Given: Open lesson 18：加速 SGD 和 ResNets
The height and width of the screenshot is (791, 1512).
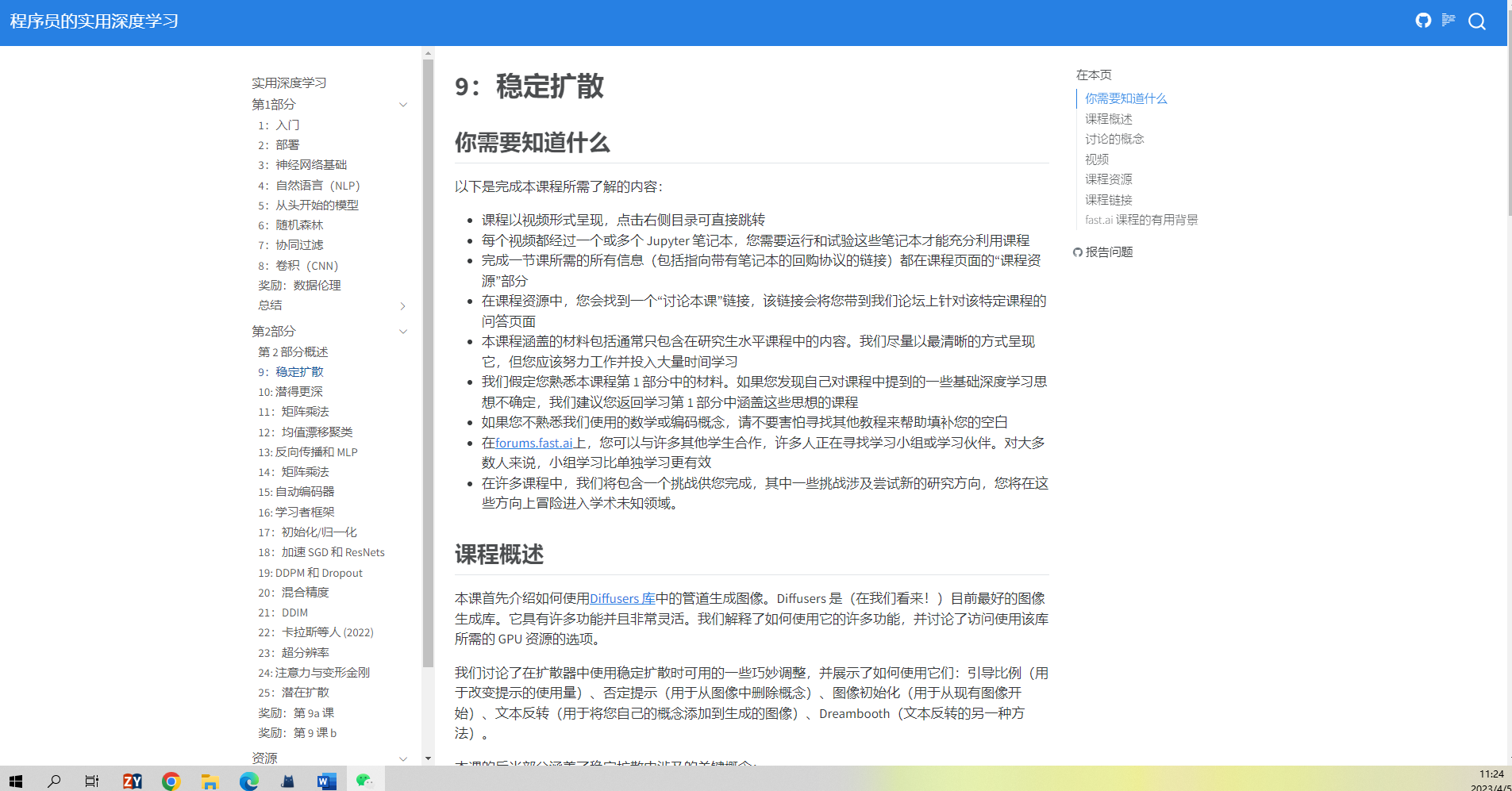Looking at the screenshot, I should point(321,552).
